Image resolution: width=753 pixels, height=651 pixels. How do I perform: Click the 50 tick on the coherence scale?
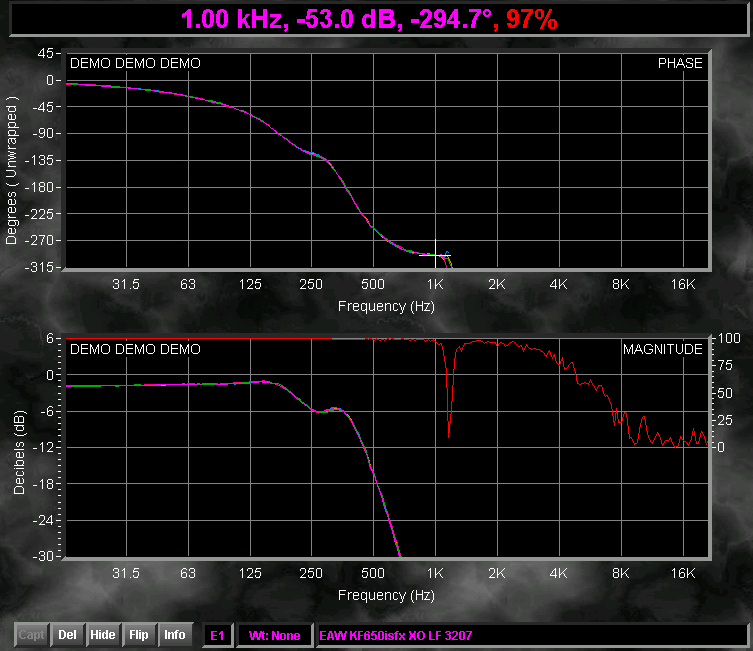[725, 393]
